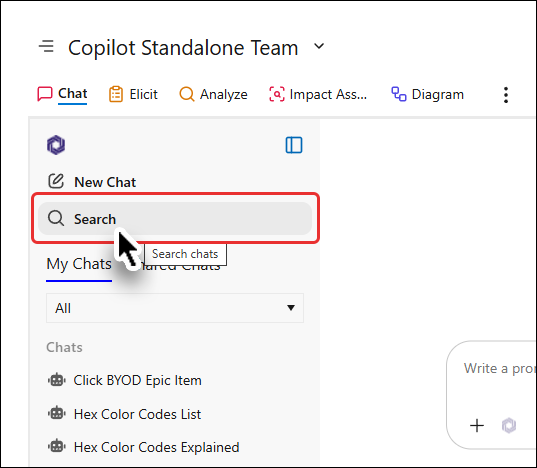Click the purple Copilot logo icon

click(56, 145)
